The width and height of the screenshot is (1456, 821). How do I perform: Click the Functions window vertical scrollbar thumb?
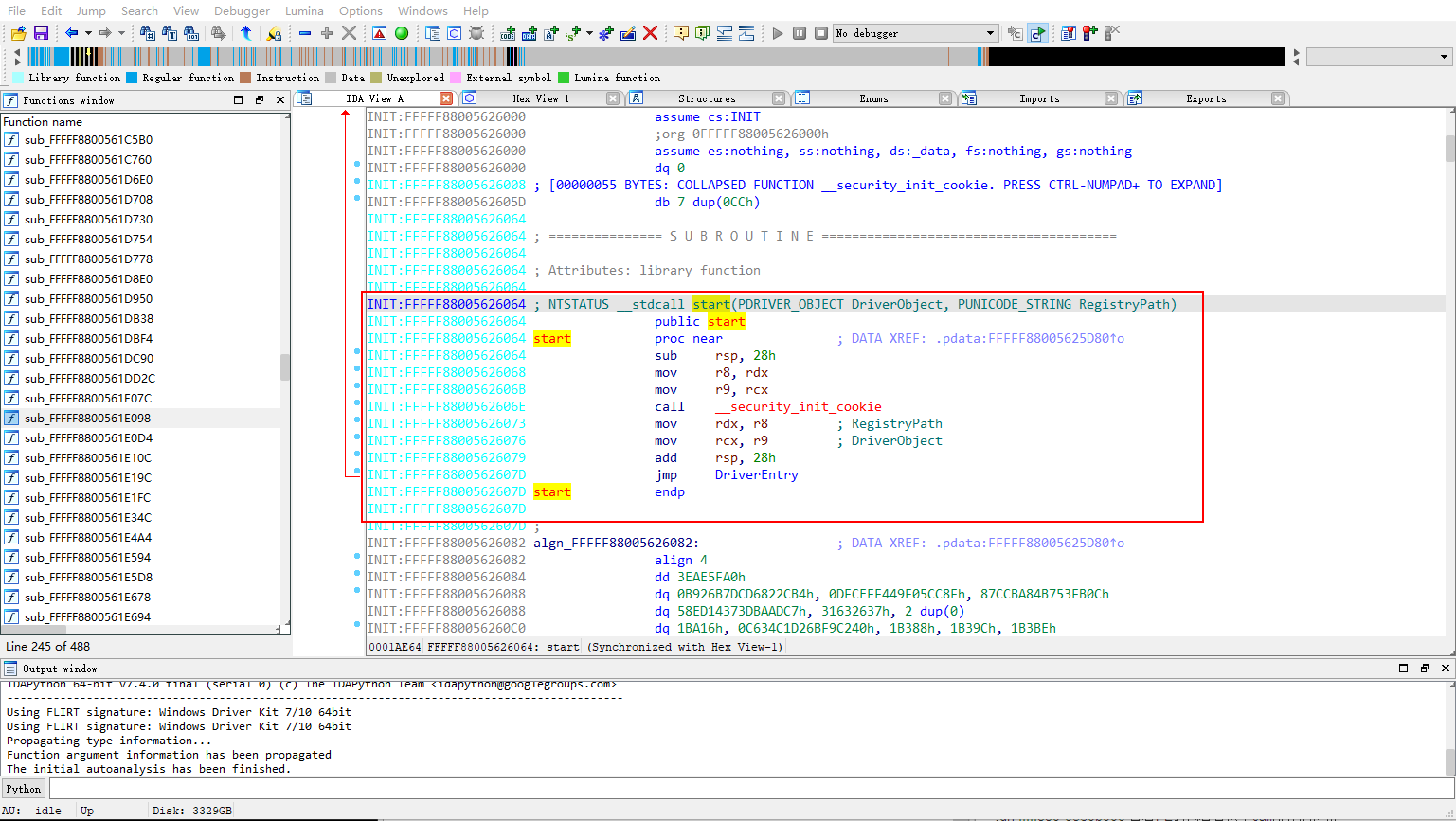click(x=284, y=367)
